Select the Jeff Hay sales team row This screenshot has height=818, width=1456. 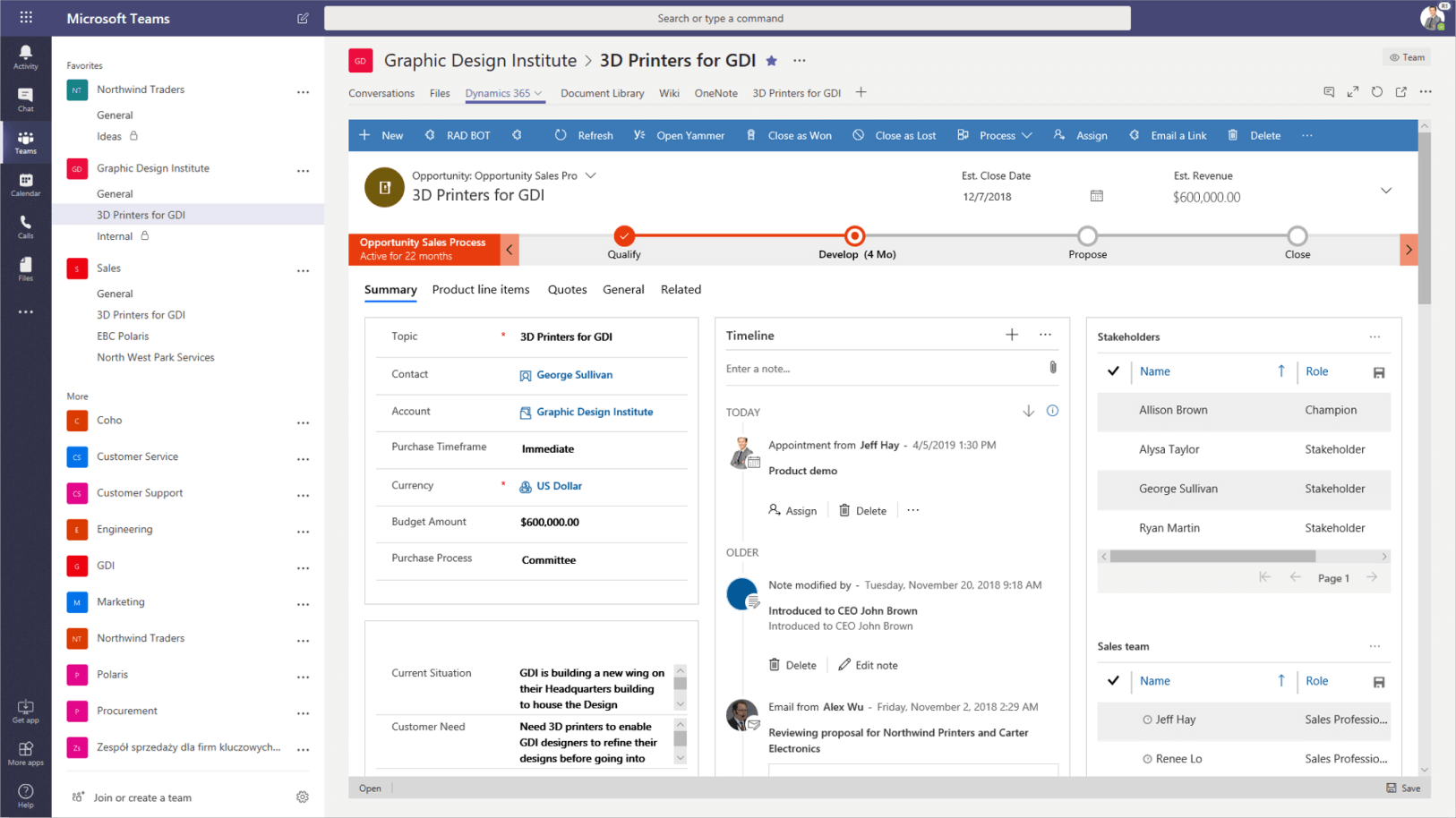pos(1244,720)
